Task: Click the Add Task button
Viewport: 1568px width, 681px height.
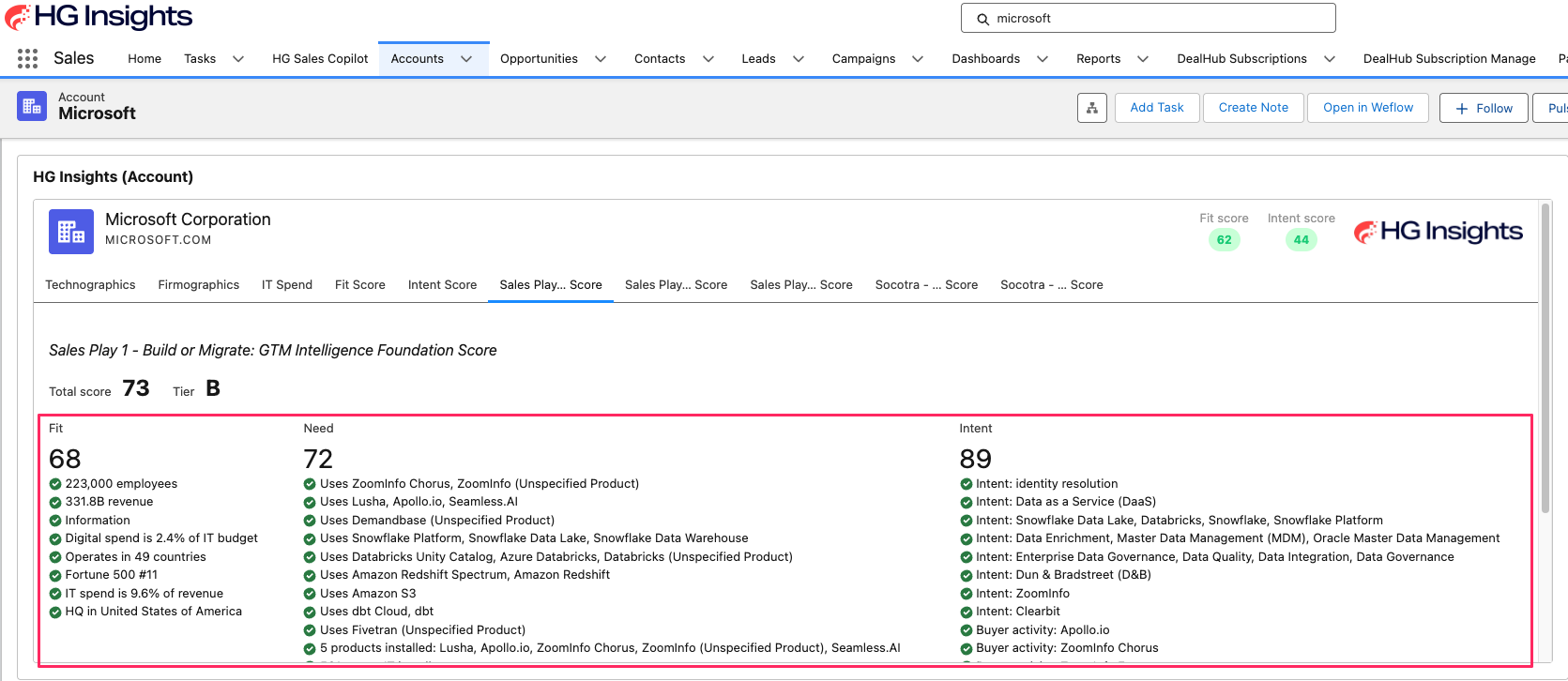Action: coord(1157,108)
